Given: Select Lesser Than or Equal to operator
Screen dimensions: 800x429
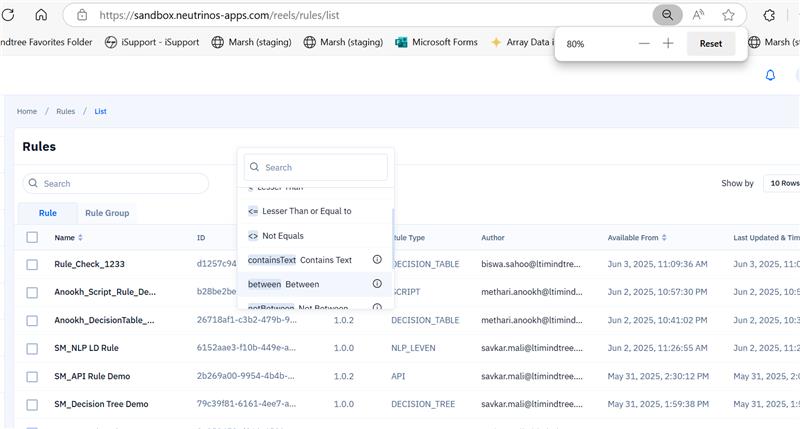Looking at the screenshot, I should tap(315, 211).
